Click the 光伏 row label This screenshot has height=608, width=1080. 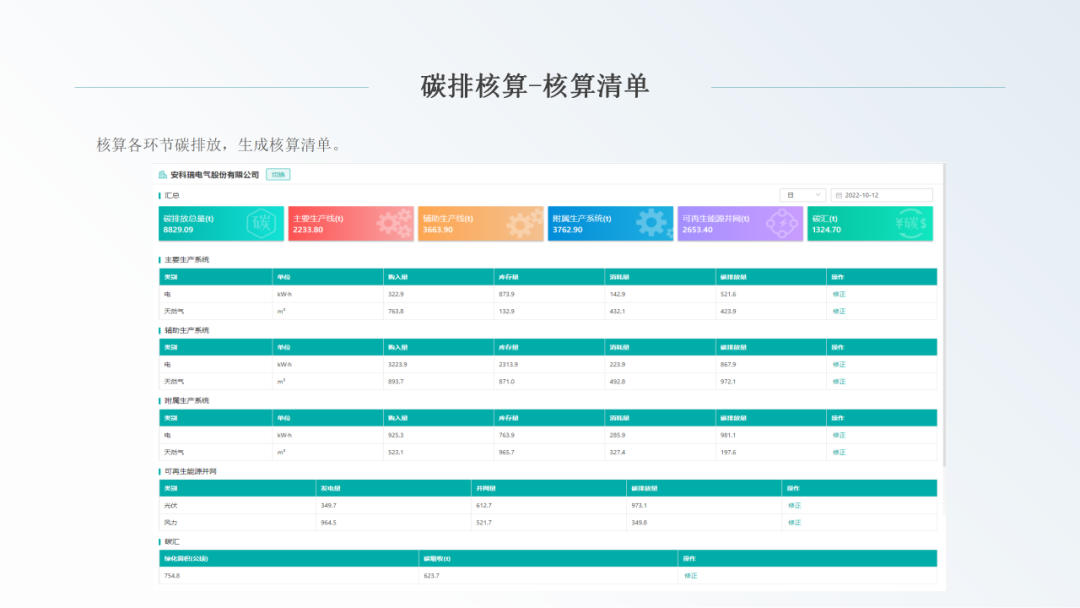click(171, 505)
